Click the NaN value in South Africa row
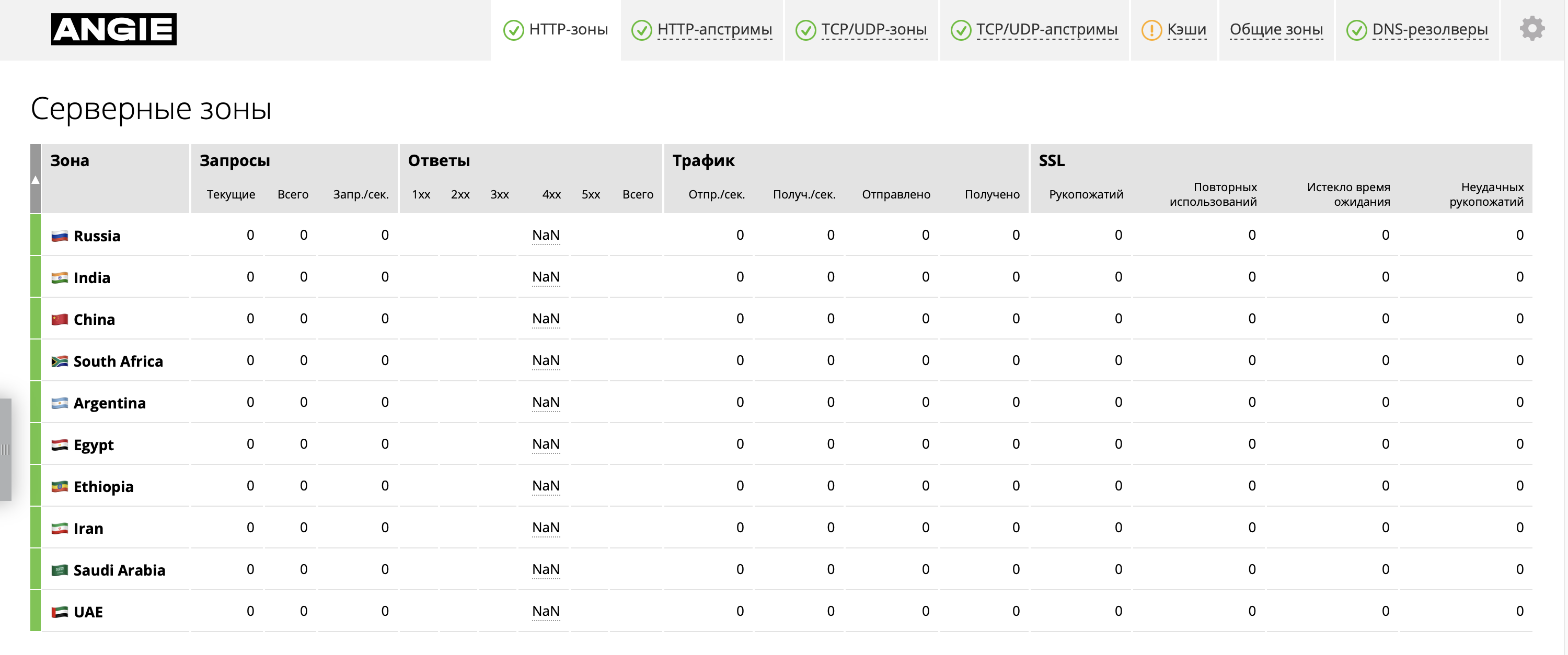This screenshot has width=1568, height=655. tap(545, 360)
